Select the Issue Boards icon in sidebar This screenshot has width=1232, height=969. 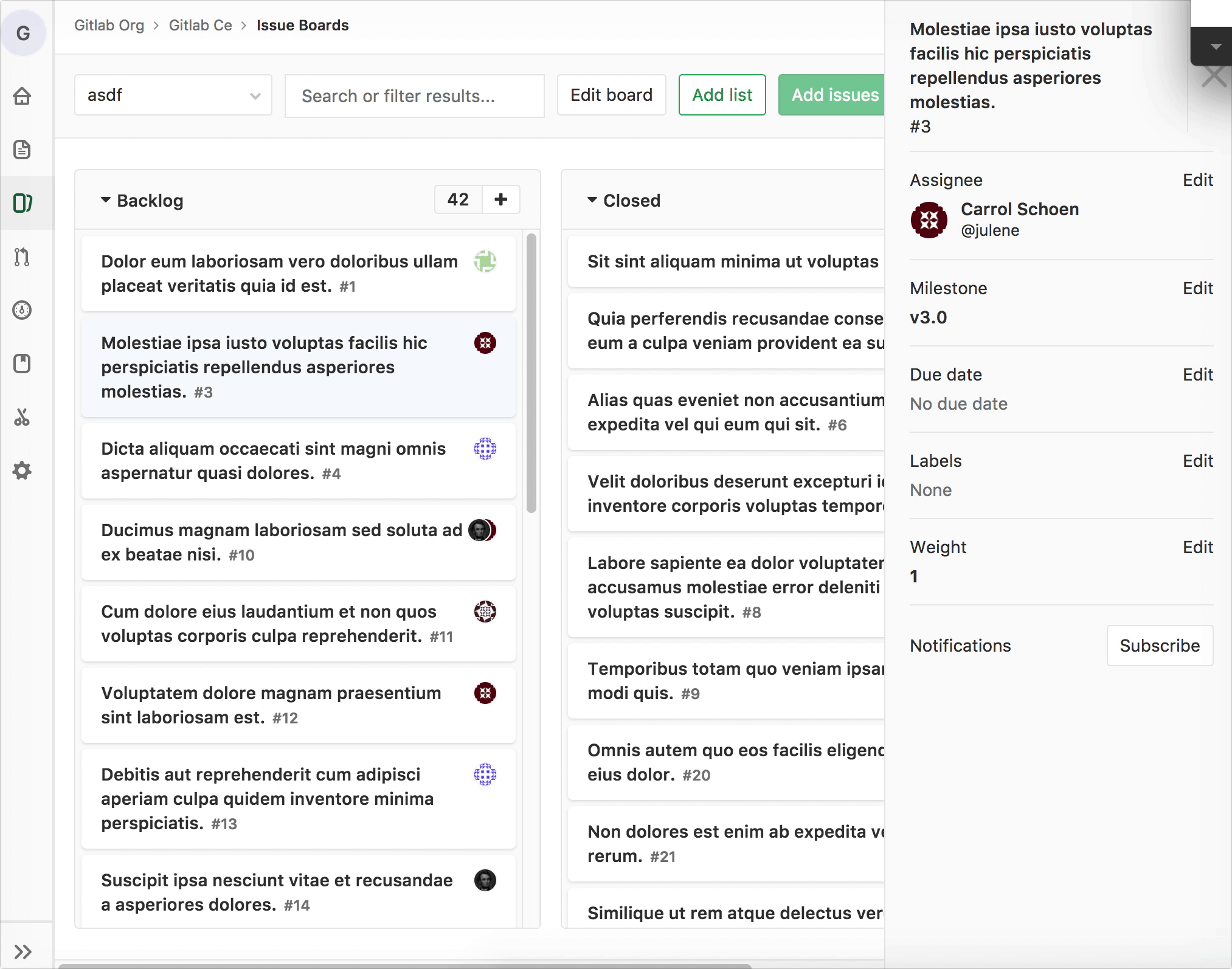coord(22,203)
